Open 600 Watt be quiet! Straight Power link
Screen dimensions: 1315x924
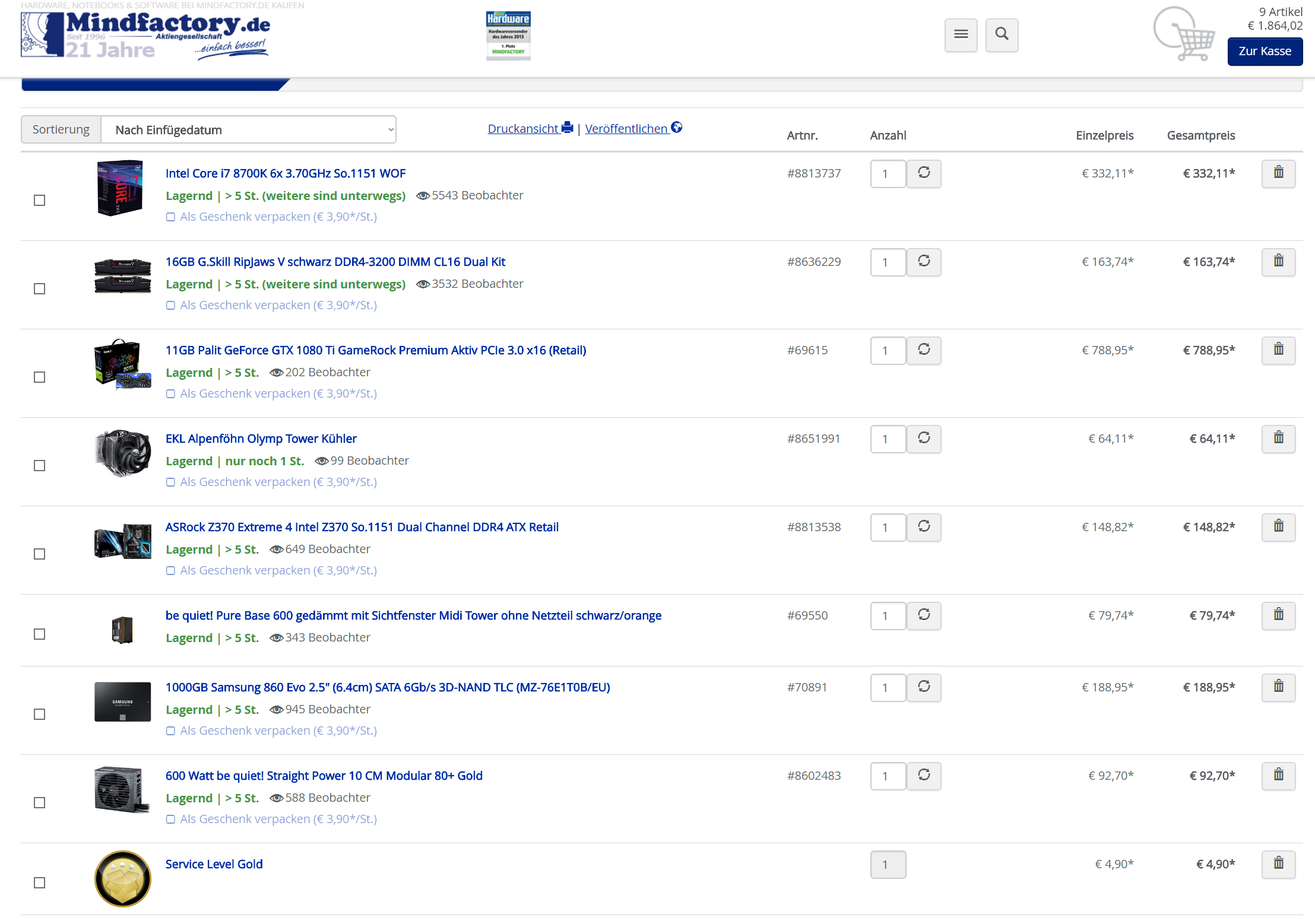coord(324,776)
